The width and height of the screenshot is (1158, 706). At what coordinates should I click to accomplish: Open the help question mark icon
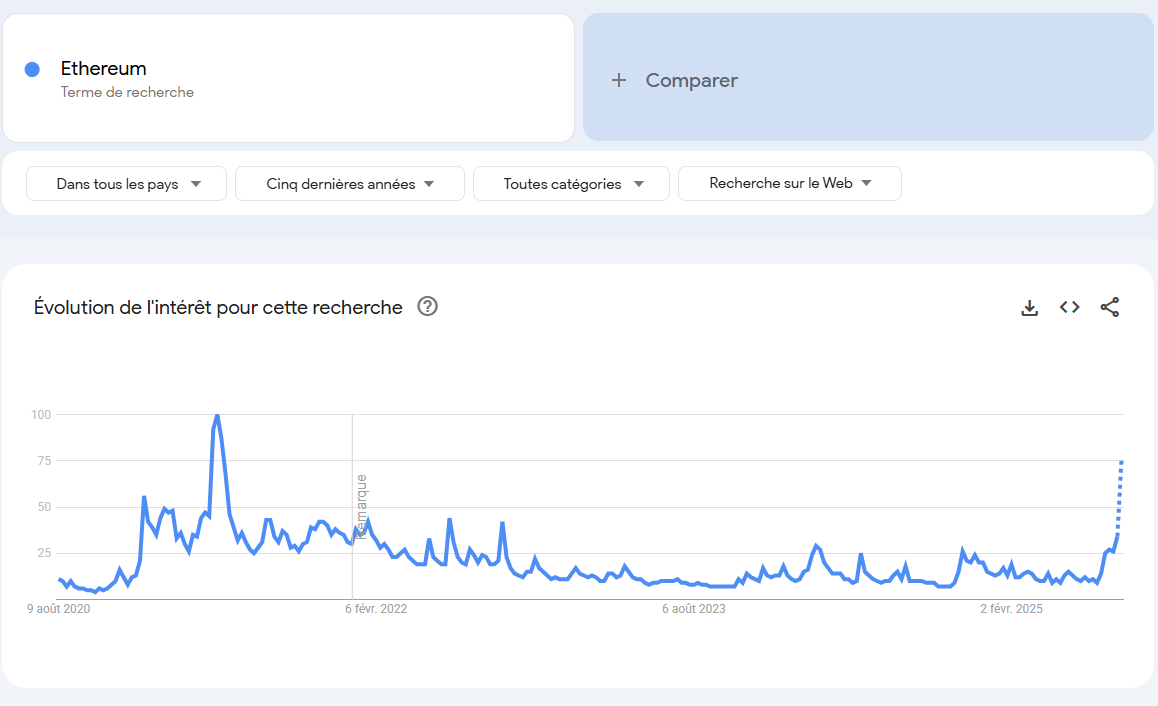coord(428,306)
